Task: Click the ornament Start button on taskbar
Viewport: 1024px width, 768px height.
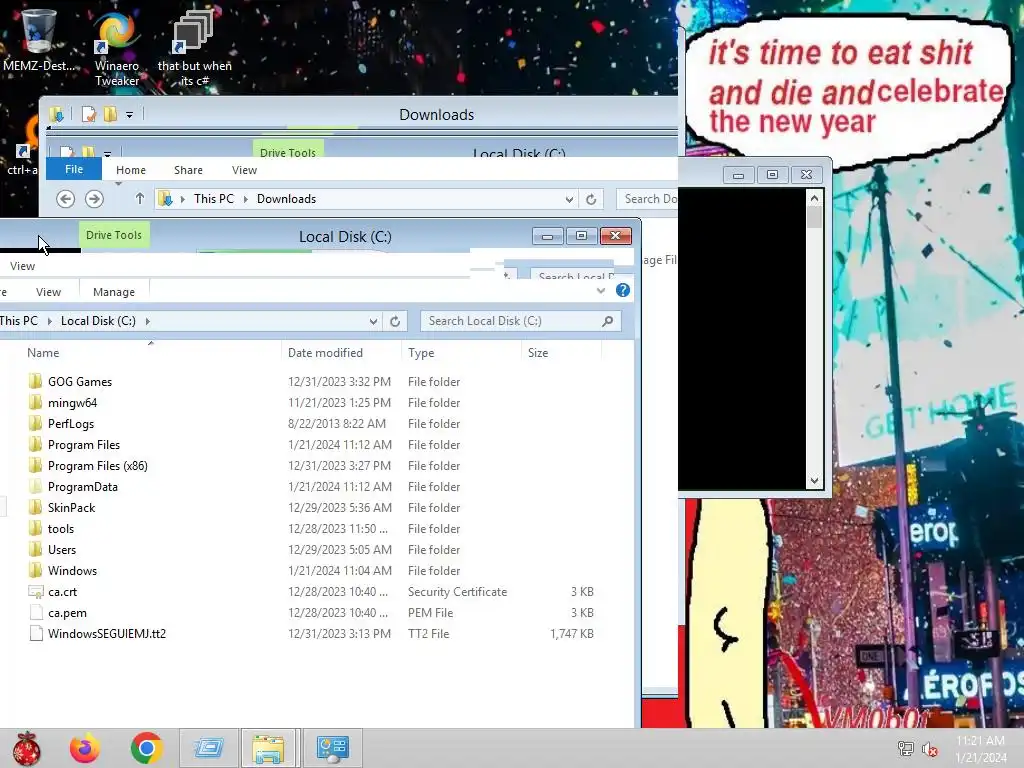Action: [x=26, y=748]
